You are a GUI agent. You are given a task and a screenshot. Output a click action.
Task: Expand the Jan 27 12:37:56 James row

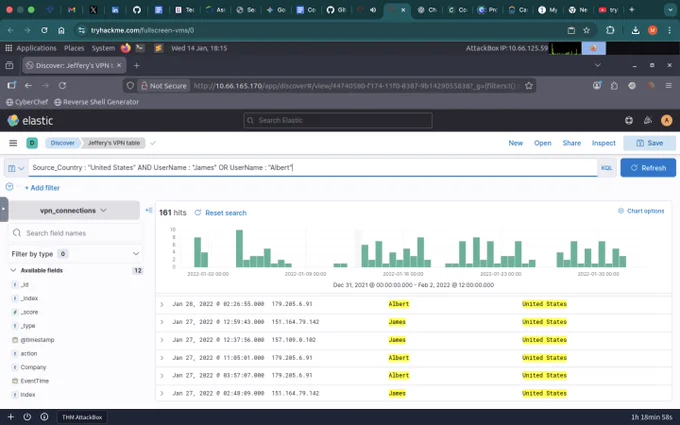coord(162,340)
